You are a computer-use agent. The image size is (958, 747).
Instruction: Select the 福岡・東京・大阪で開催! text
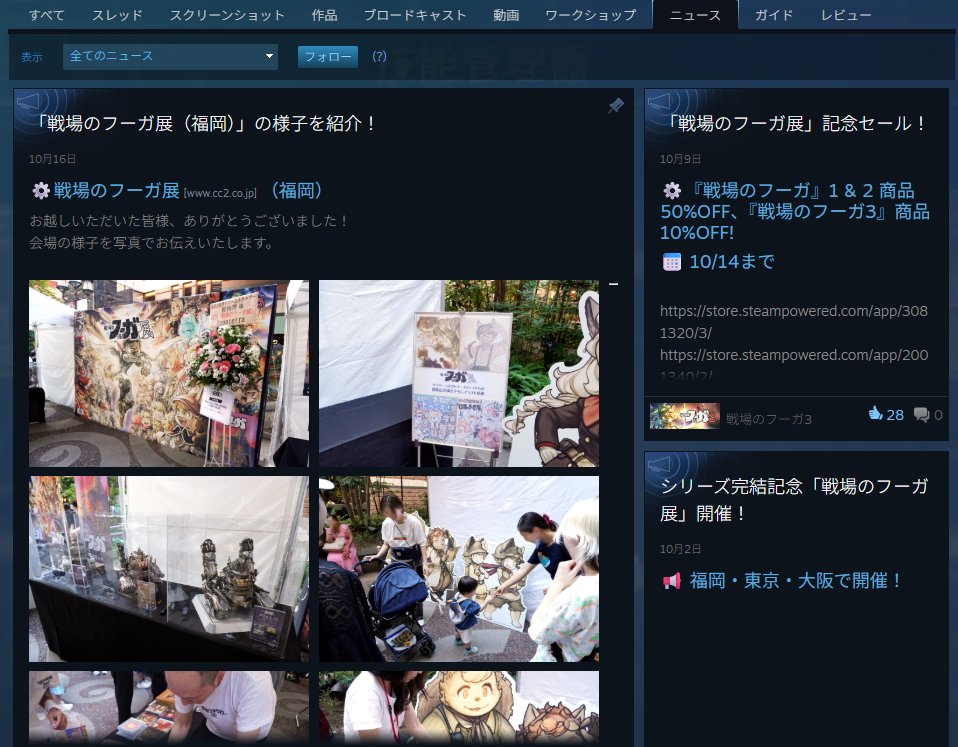[797, 581]
